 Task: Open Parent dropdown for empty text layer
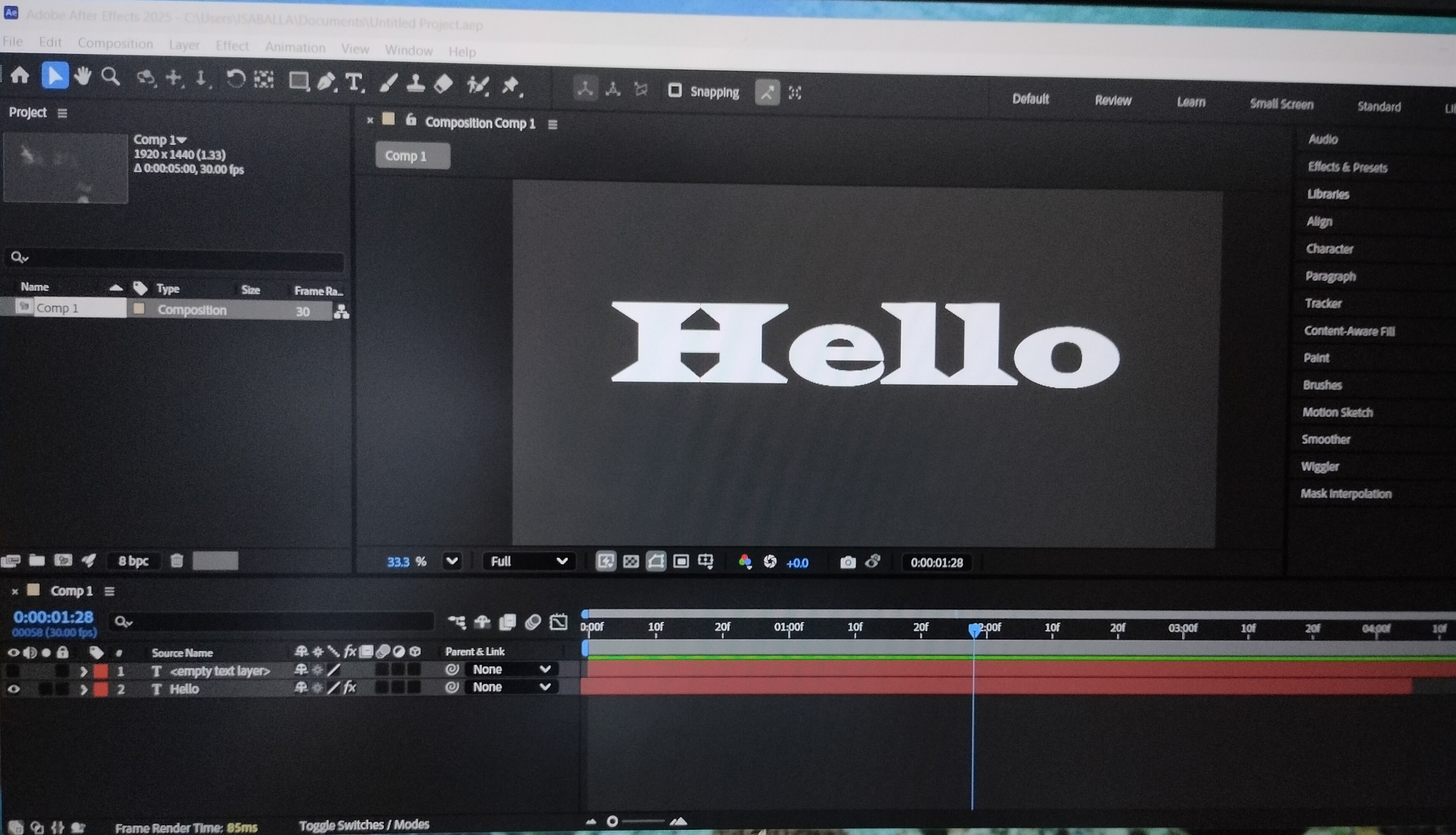(x=512, y=669)
